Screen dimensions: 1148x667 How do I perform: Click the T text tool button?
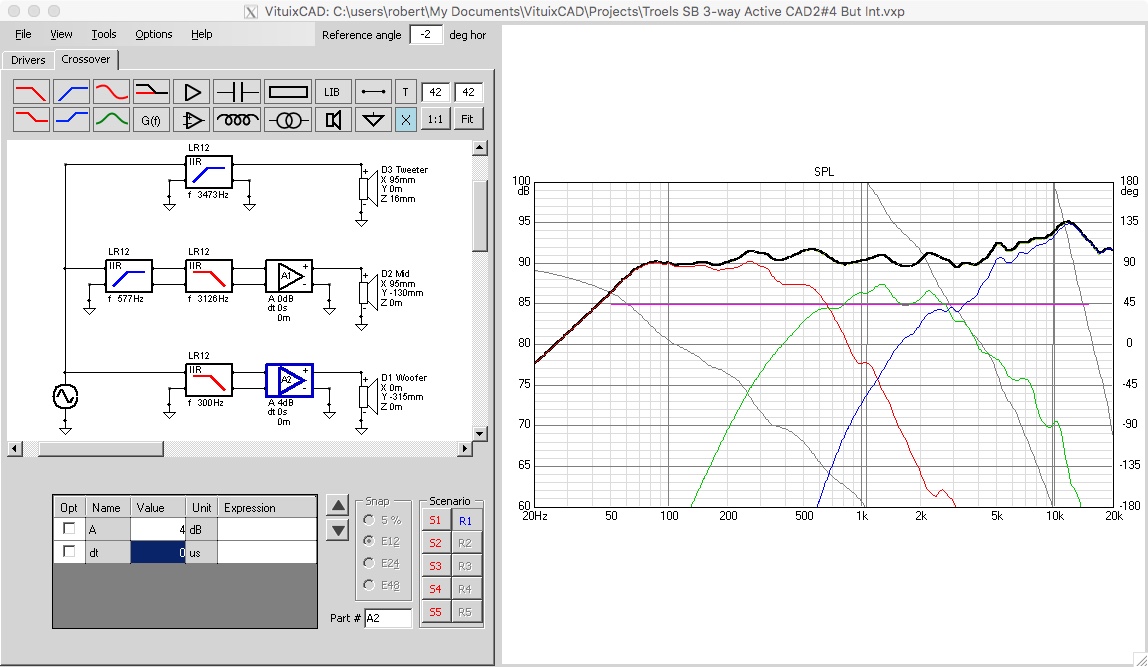pos(406,92)
